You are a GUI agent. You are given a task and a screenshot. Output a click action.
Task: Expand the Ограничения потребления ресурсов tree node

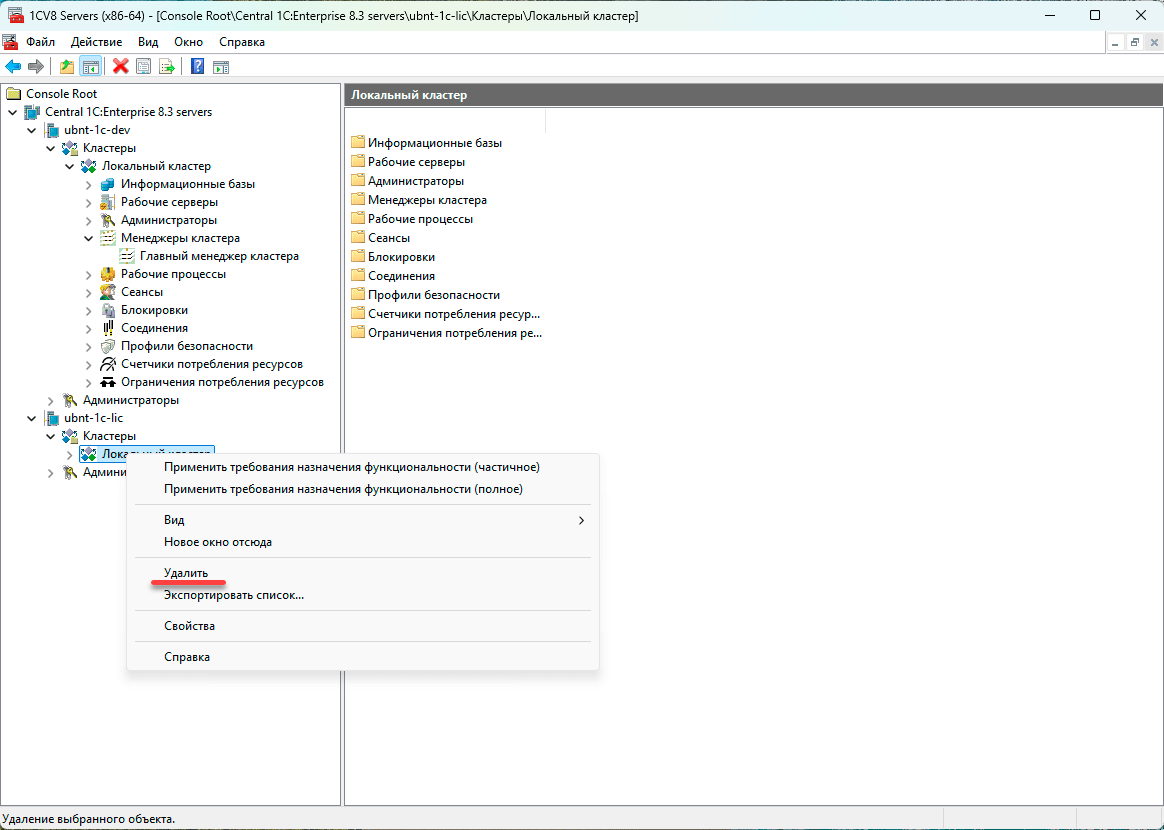[x=89, y=382]
